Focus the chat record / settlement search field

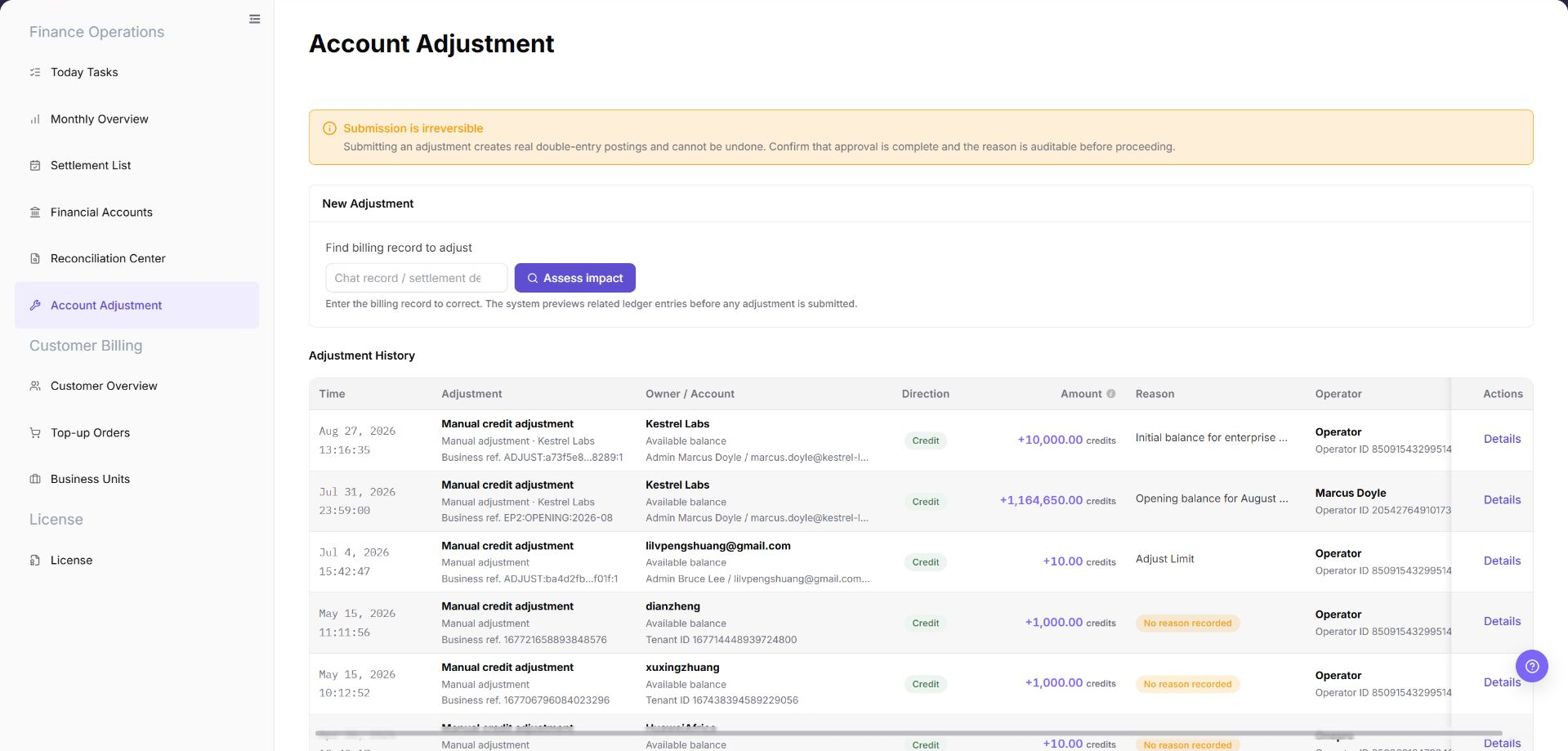click(x=416, y=278)
